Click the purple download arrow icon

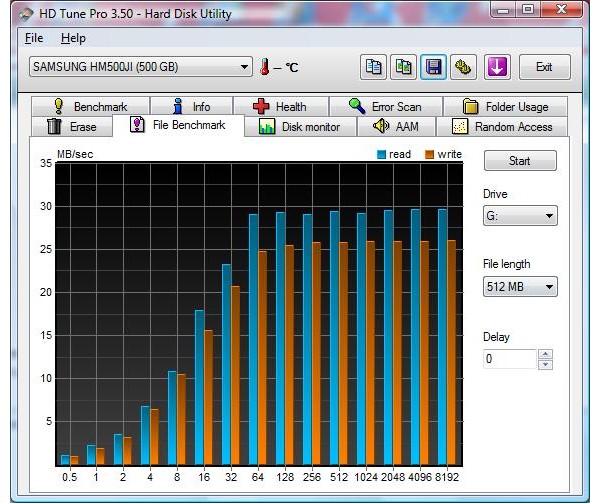pyautogui.click(x=497, y=67)
